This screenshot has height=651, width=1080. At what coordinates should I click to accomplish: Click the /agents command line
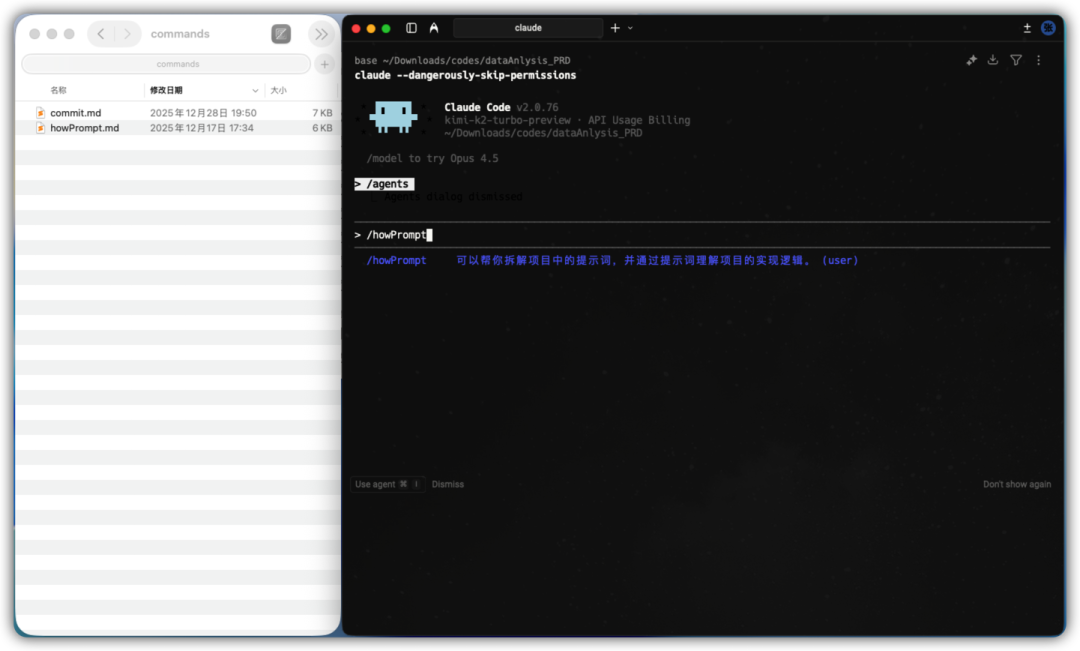point(384,184)
